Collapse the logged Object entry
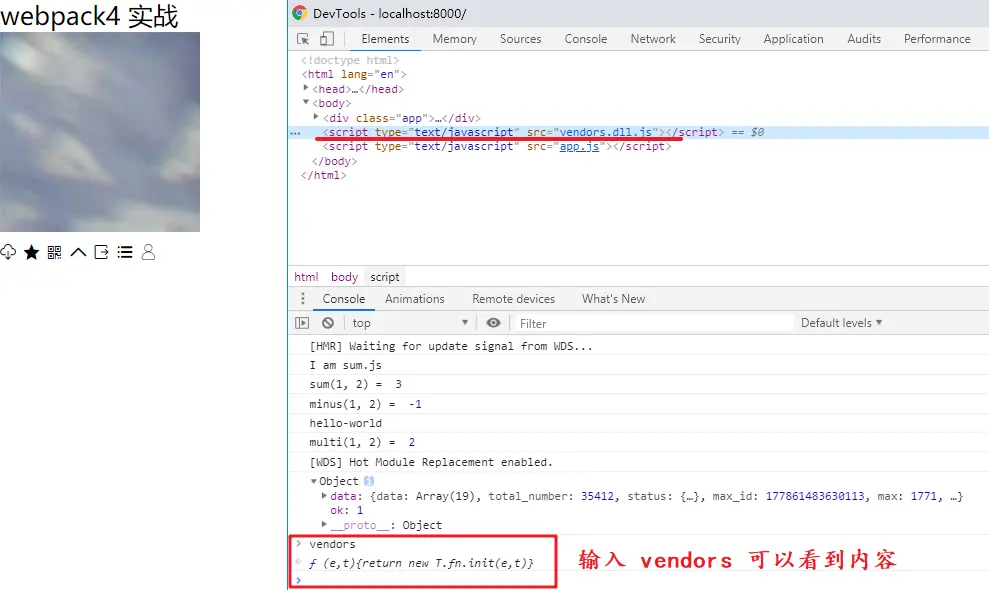This screenshot has height=590, width=989. pyautogui.click(x=313, y=481)
